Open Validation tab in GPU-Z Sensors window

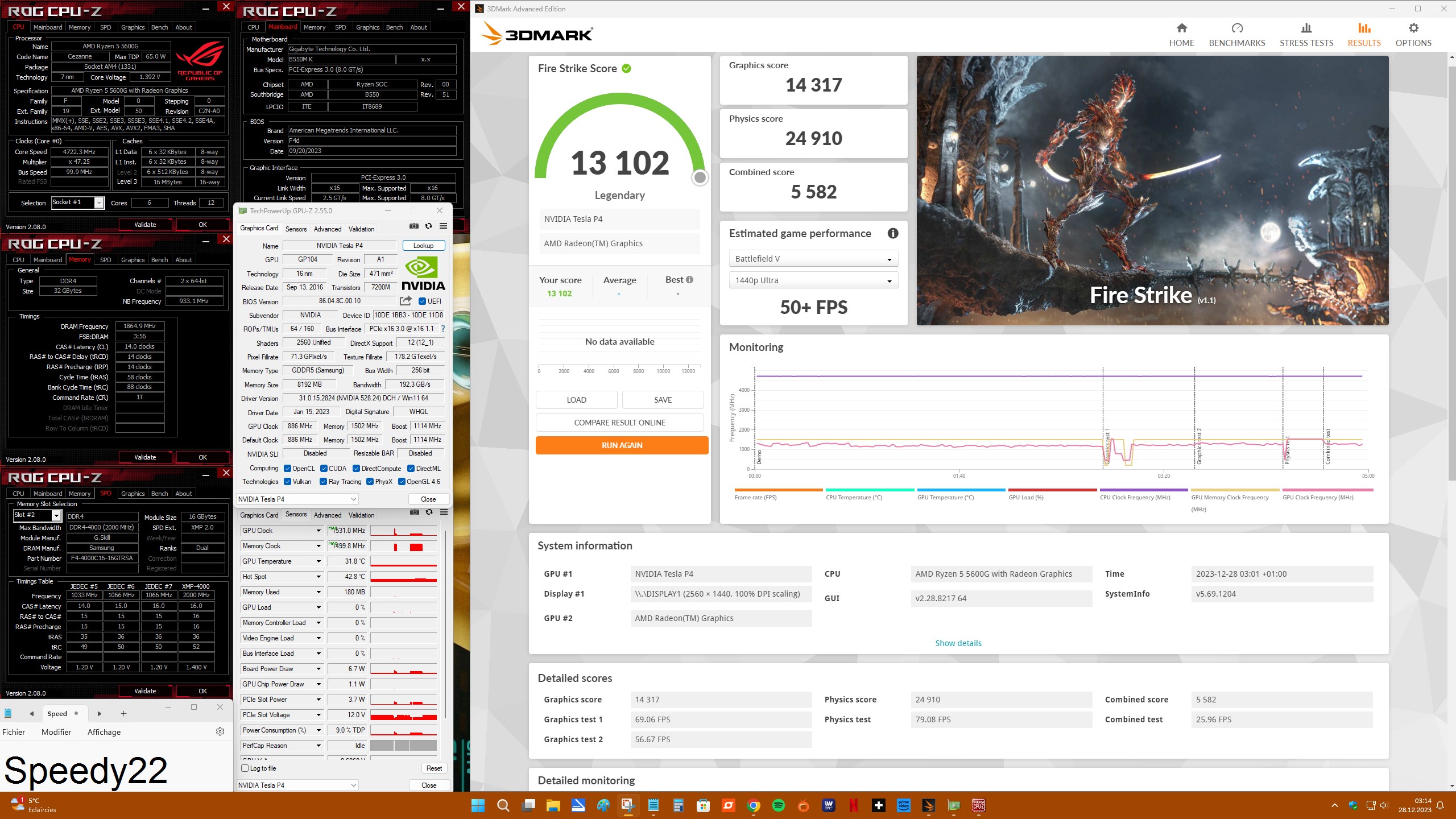click(x=361, y=515)
